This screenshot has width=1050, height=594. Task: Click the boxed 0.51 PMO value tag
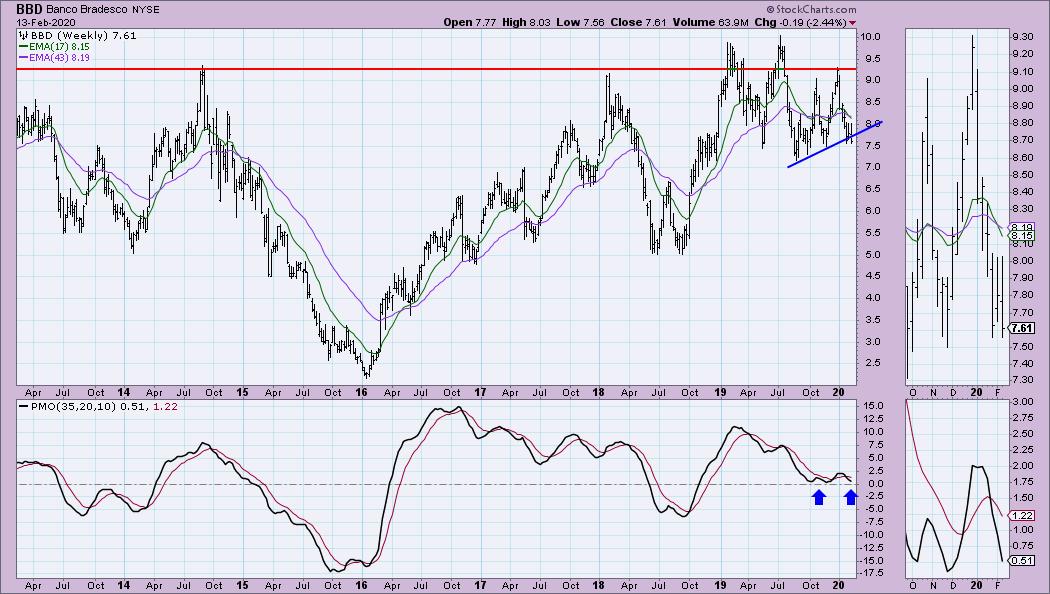click(1023, 561)
